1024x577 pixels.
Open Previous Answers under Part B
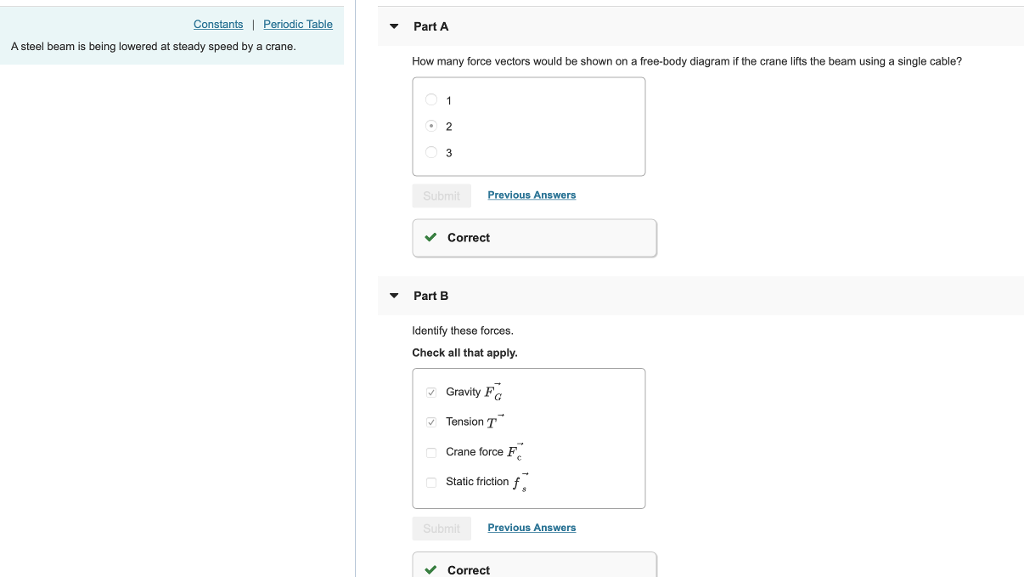coord(532,527)
